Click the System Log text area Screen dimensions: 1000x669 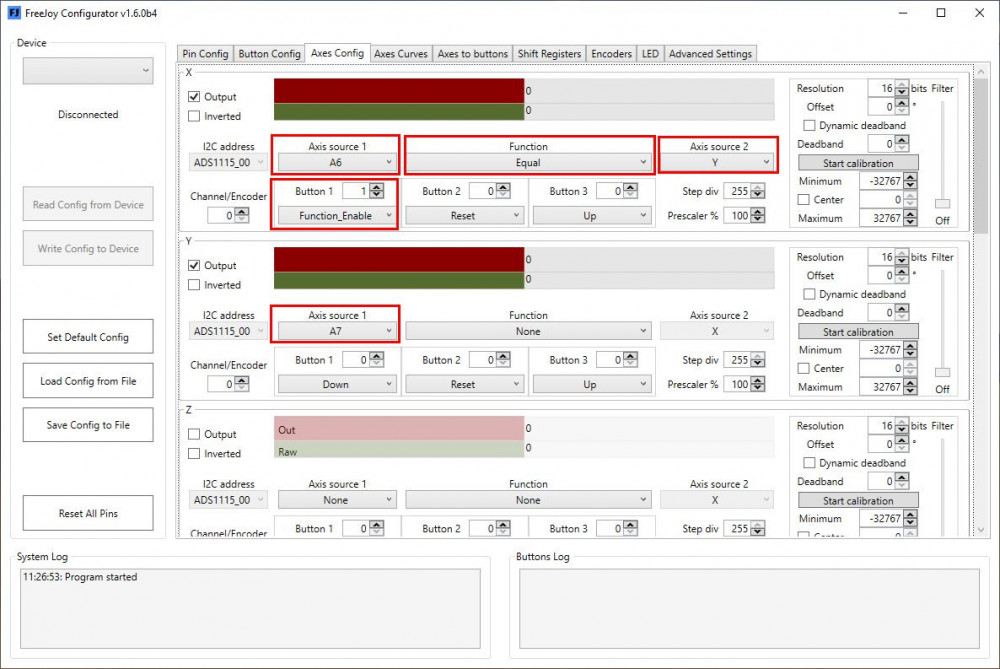(251, 609)
